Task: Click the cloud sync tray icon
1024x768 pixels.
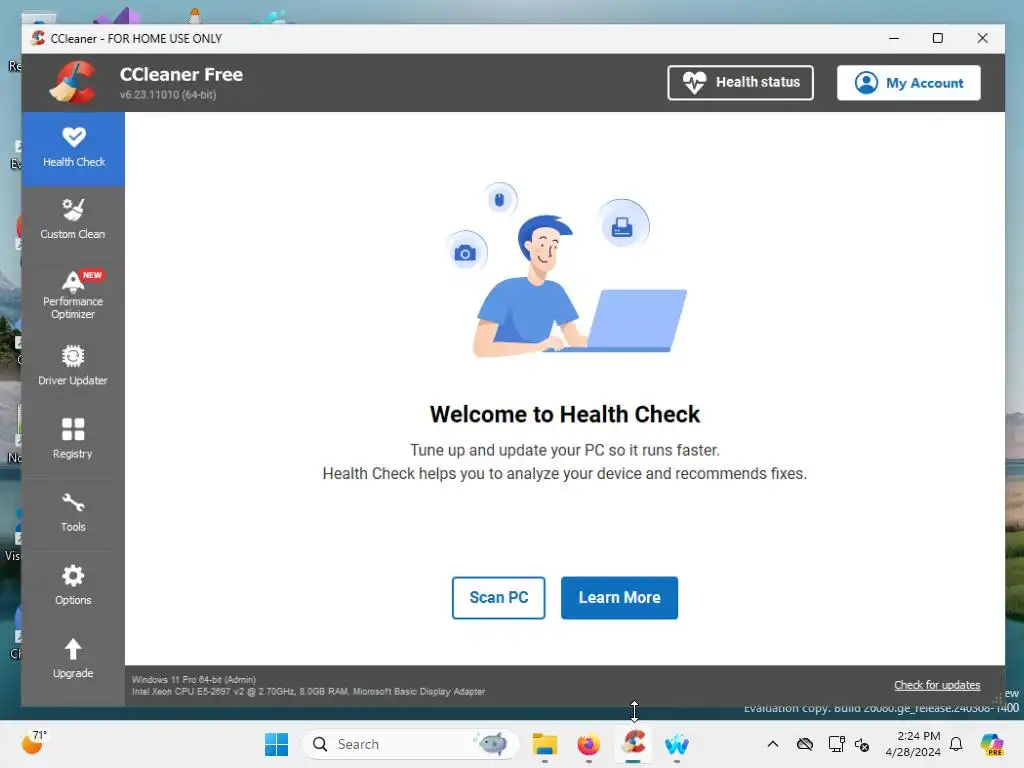Action: [805, 744]
